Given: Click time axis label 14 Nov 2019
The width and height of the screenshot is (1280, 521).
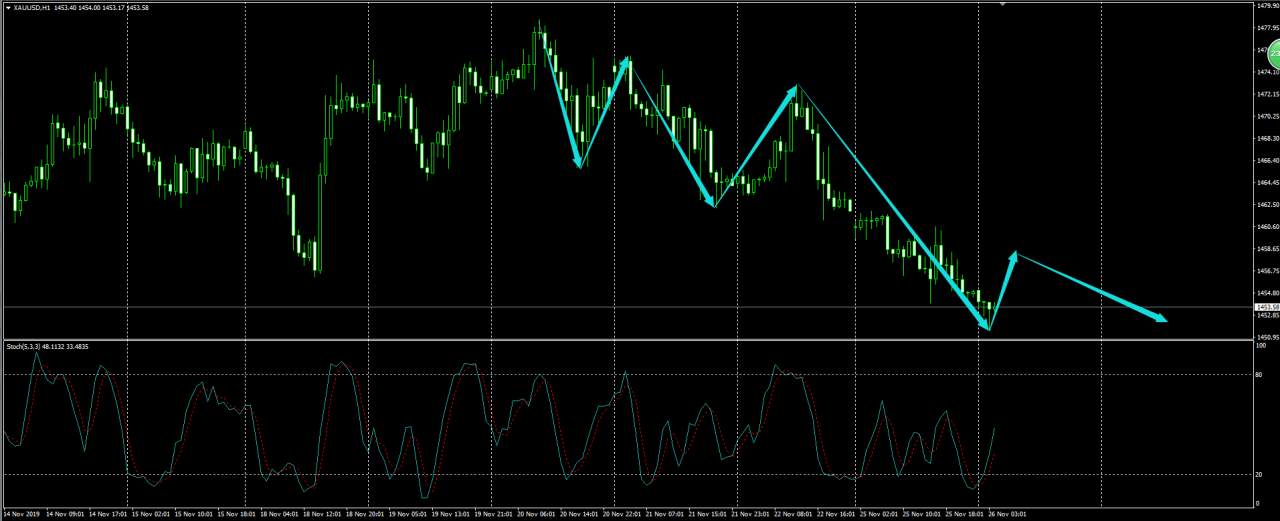Looking at the screenshot, I should (22, 514).
